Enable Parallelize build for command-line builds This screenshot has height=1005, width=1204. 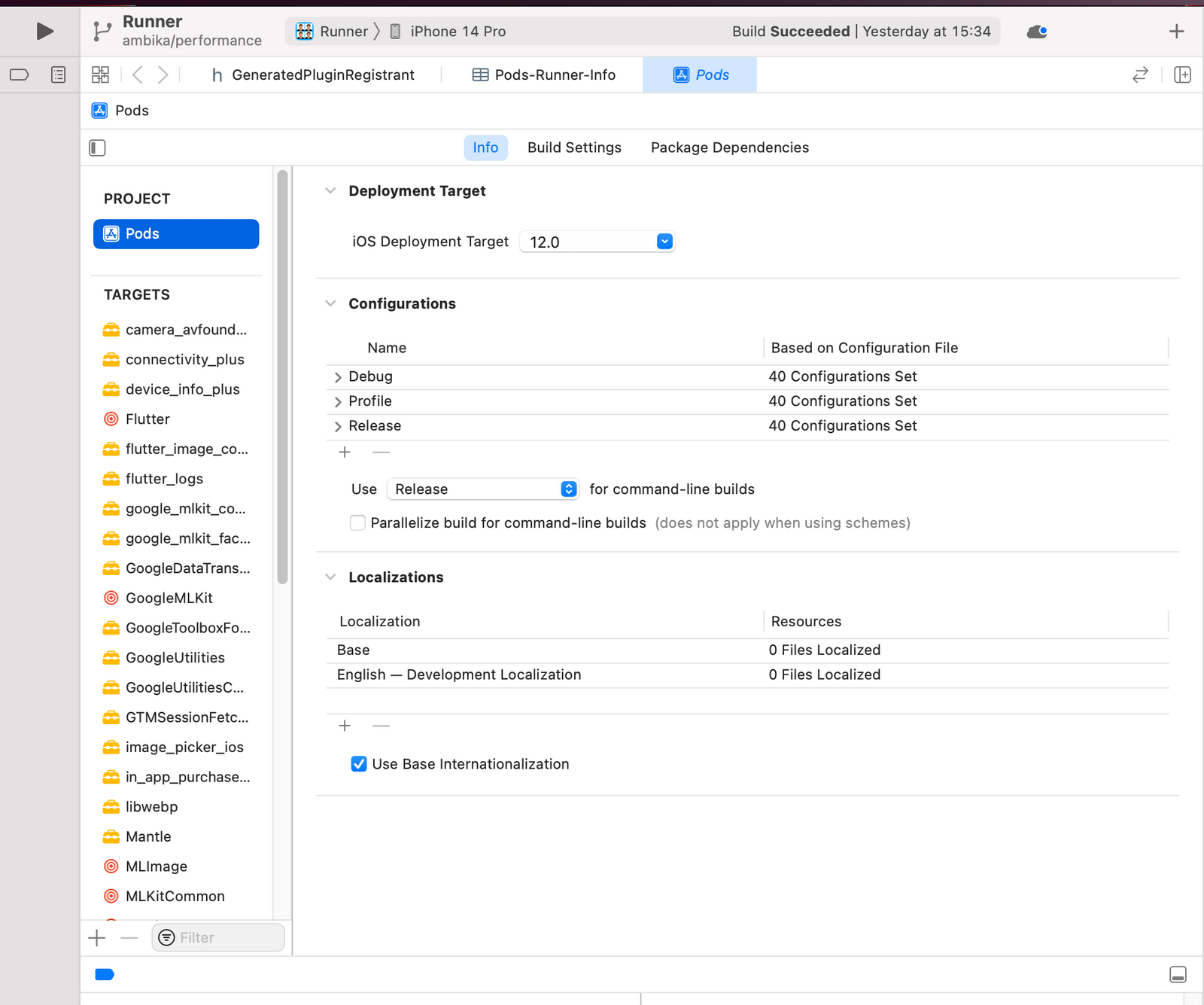tap(357, 522)
